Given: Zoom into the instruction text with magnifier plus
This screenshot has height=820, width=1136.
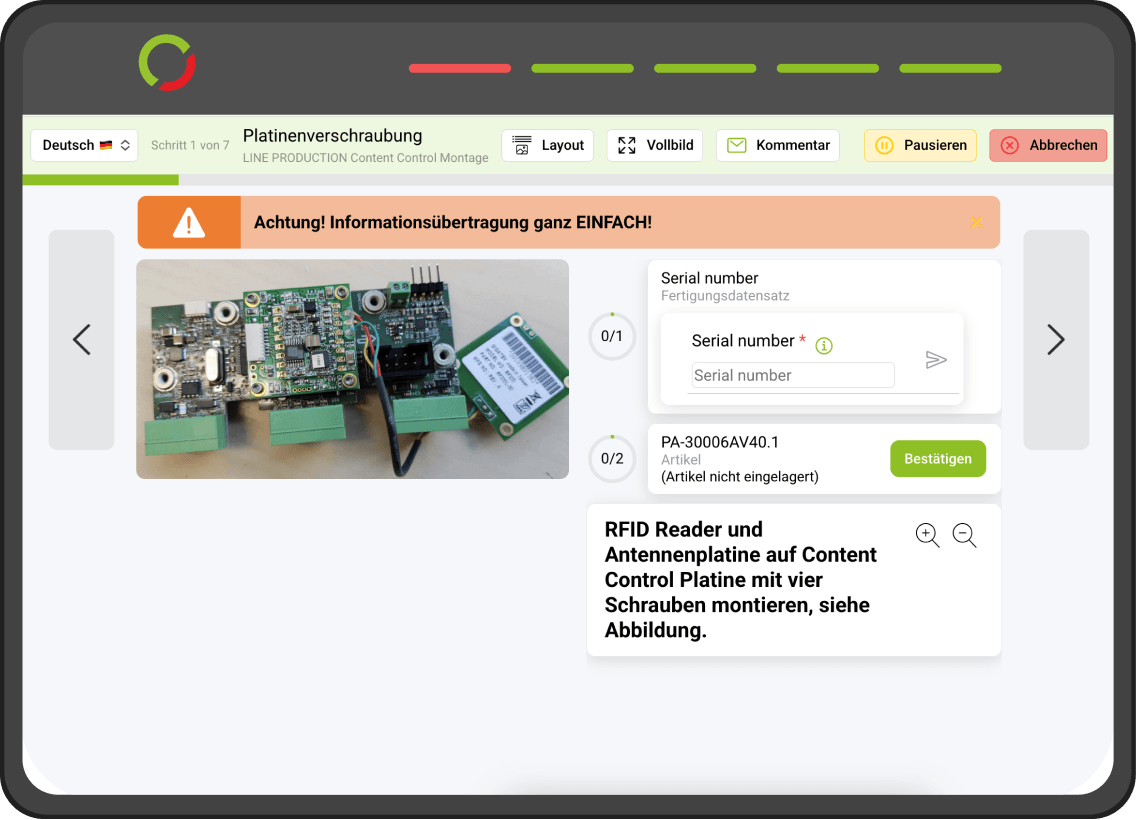Looking at the screenshot, I should coord(927,535).
